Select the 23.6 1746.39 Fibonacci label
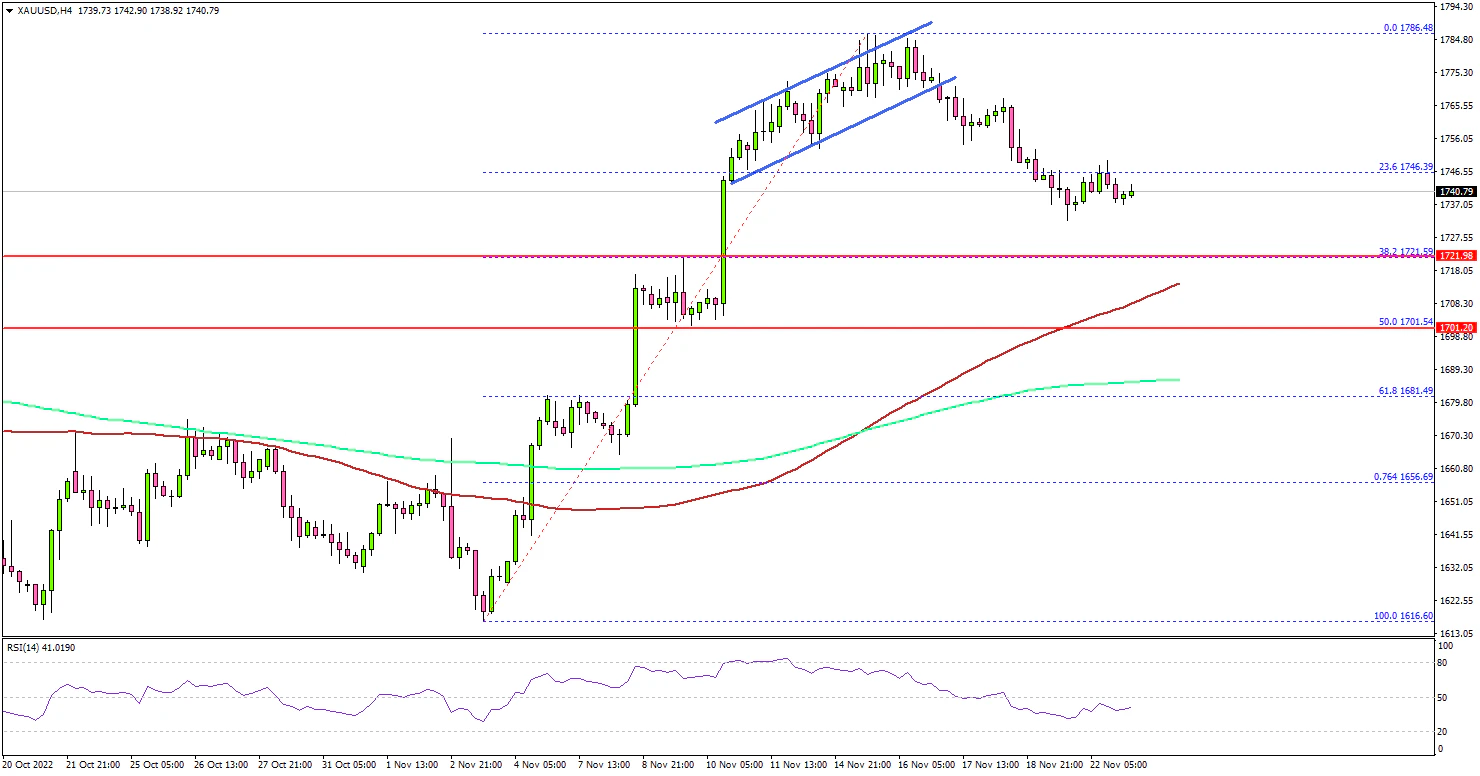The width and height of the screenshot is (1480, 776). click(x=1406, y=167)
